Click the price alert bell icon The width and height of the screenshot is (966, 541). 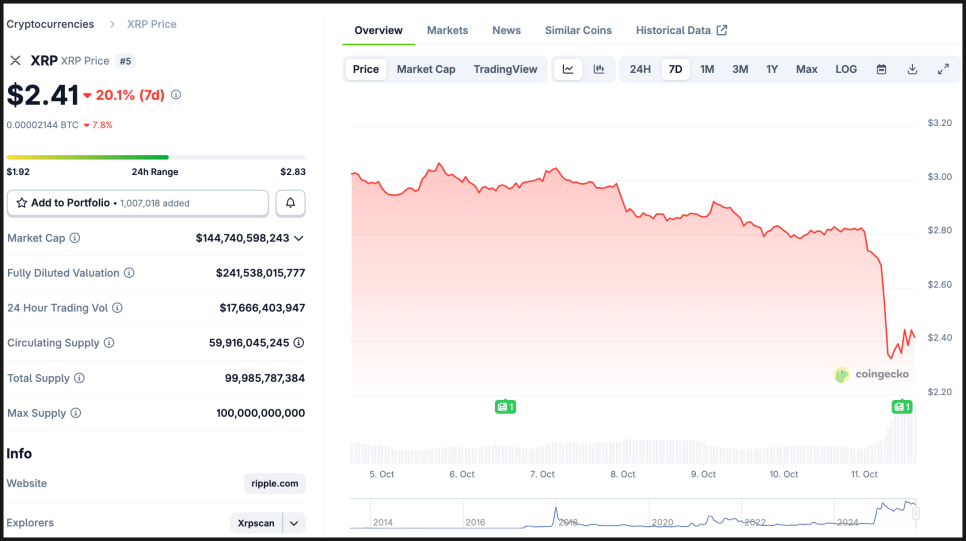[290, 203]
